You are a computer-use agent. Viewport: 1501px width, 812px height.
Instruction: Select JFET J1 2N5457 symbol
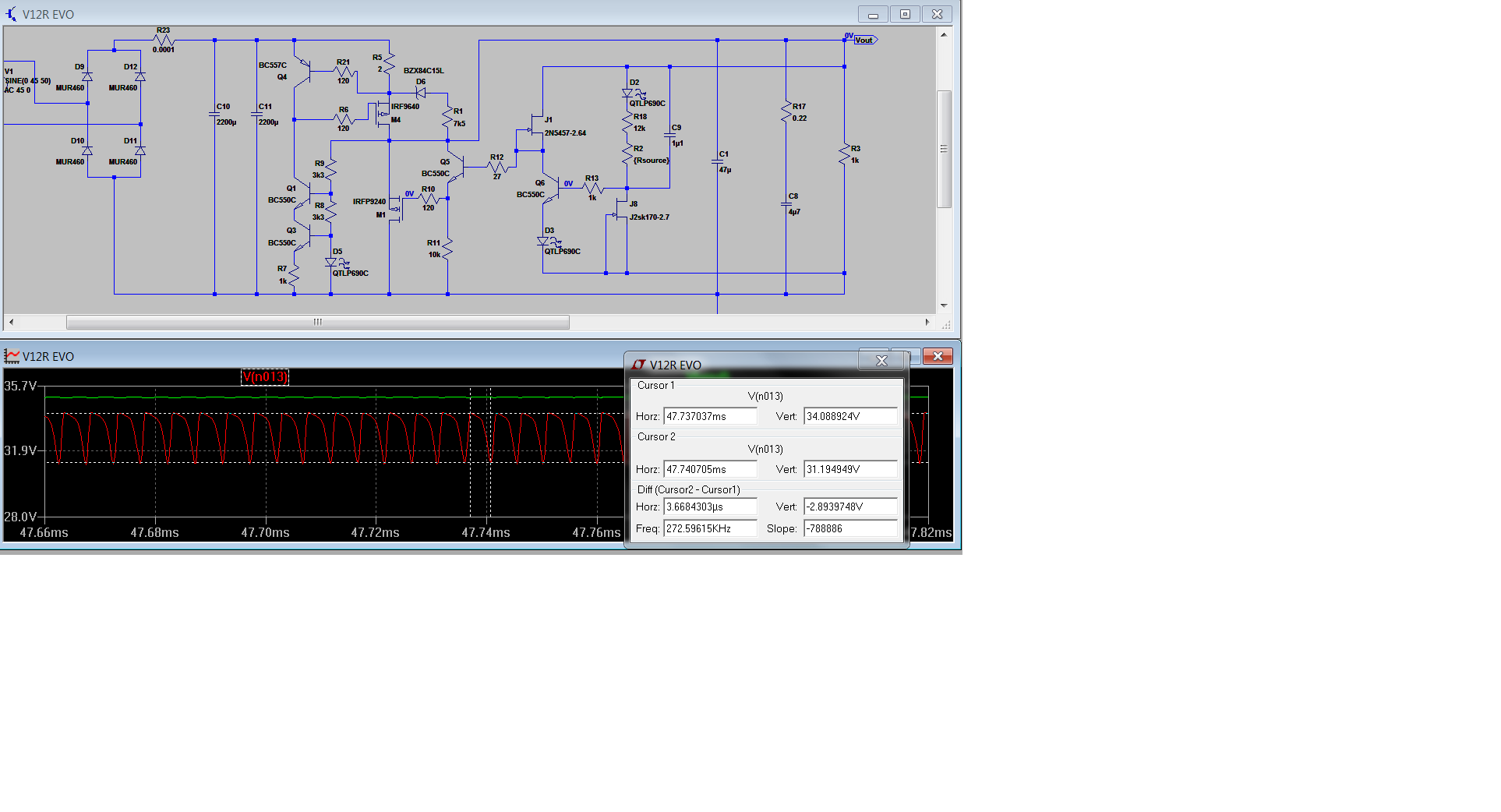(536, 126)
